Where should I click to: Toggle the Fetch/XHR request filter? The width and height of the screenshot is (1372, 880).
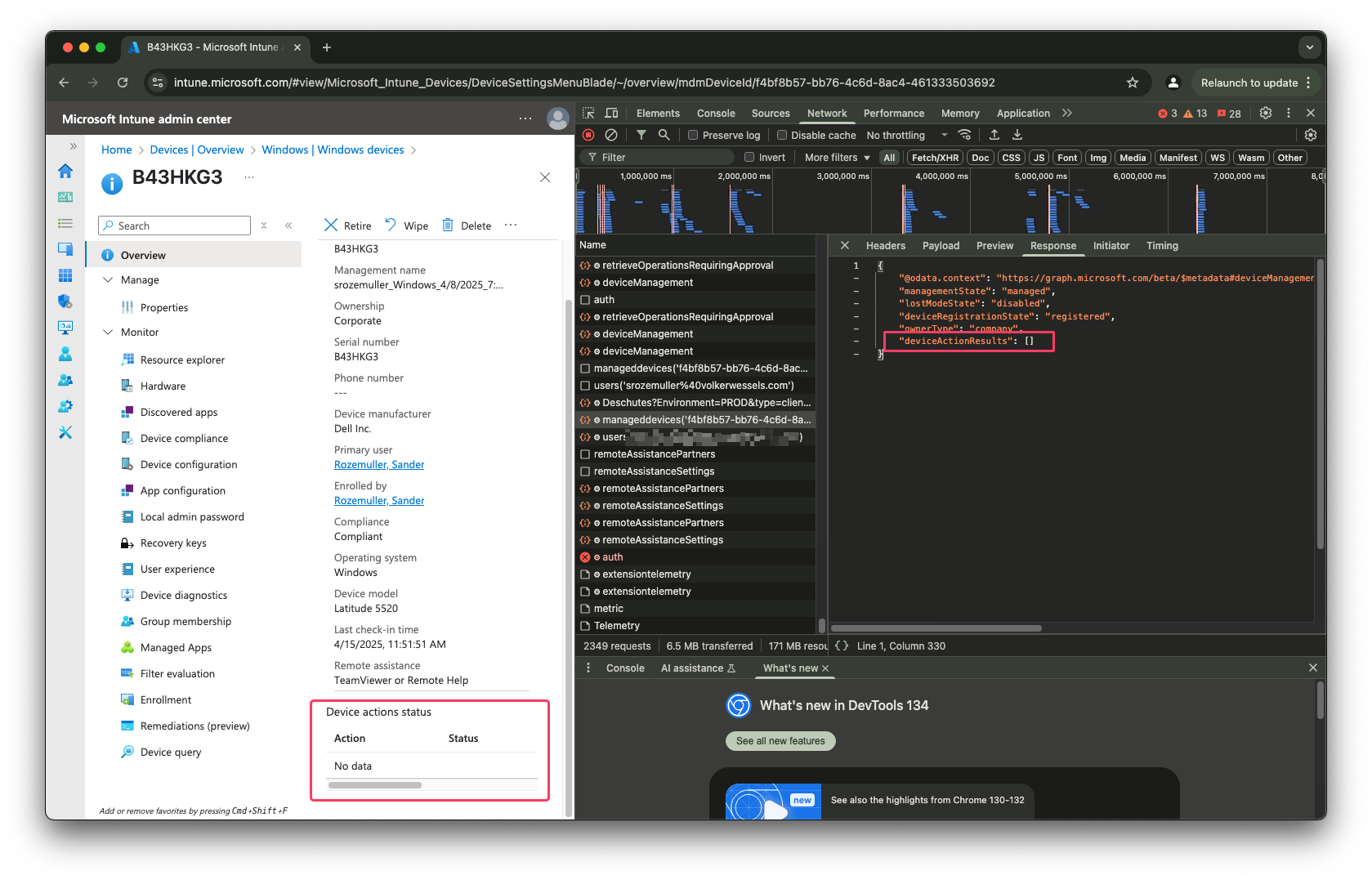coord(935,158)
